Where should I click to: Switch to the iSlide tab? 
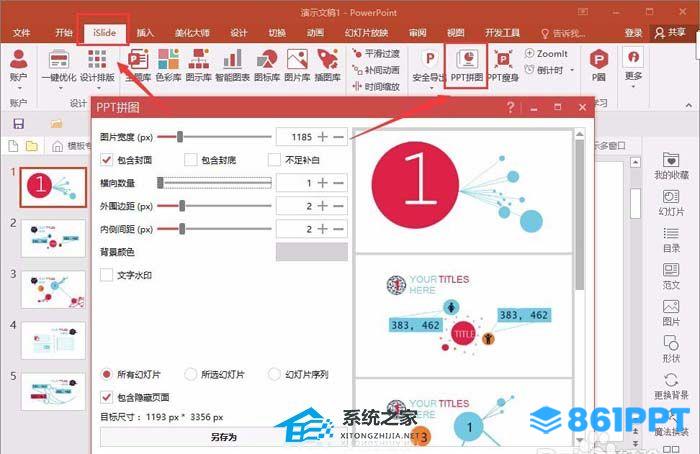coord(104,33)
